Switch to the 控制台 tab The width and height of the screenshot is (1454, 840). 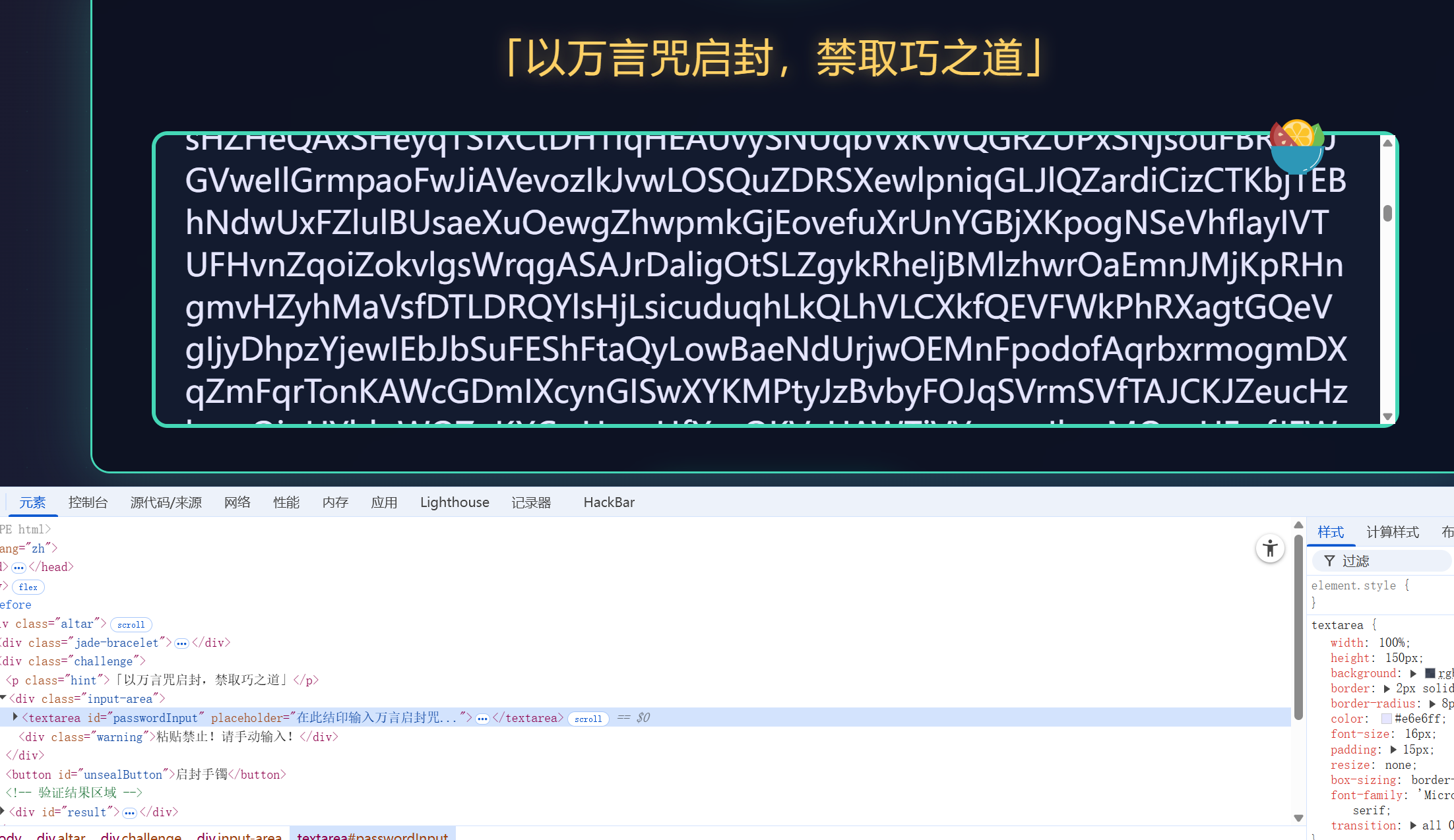point(88,502)
